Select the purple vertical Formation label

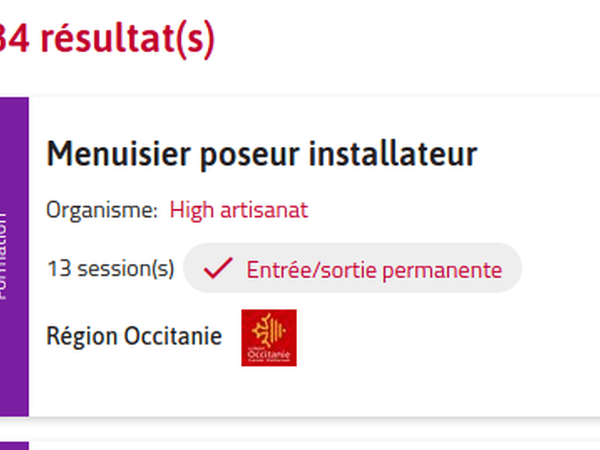(x=14, y=255)
